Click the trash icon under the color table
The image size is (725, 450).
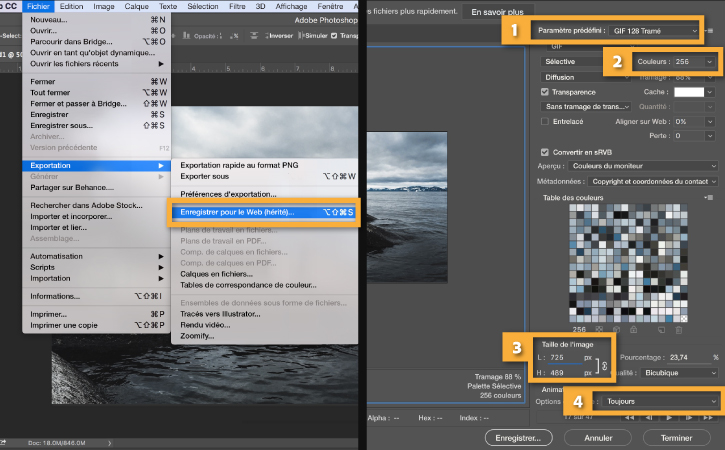click(x=677, y=328)
